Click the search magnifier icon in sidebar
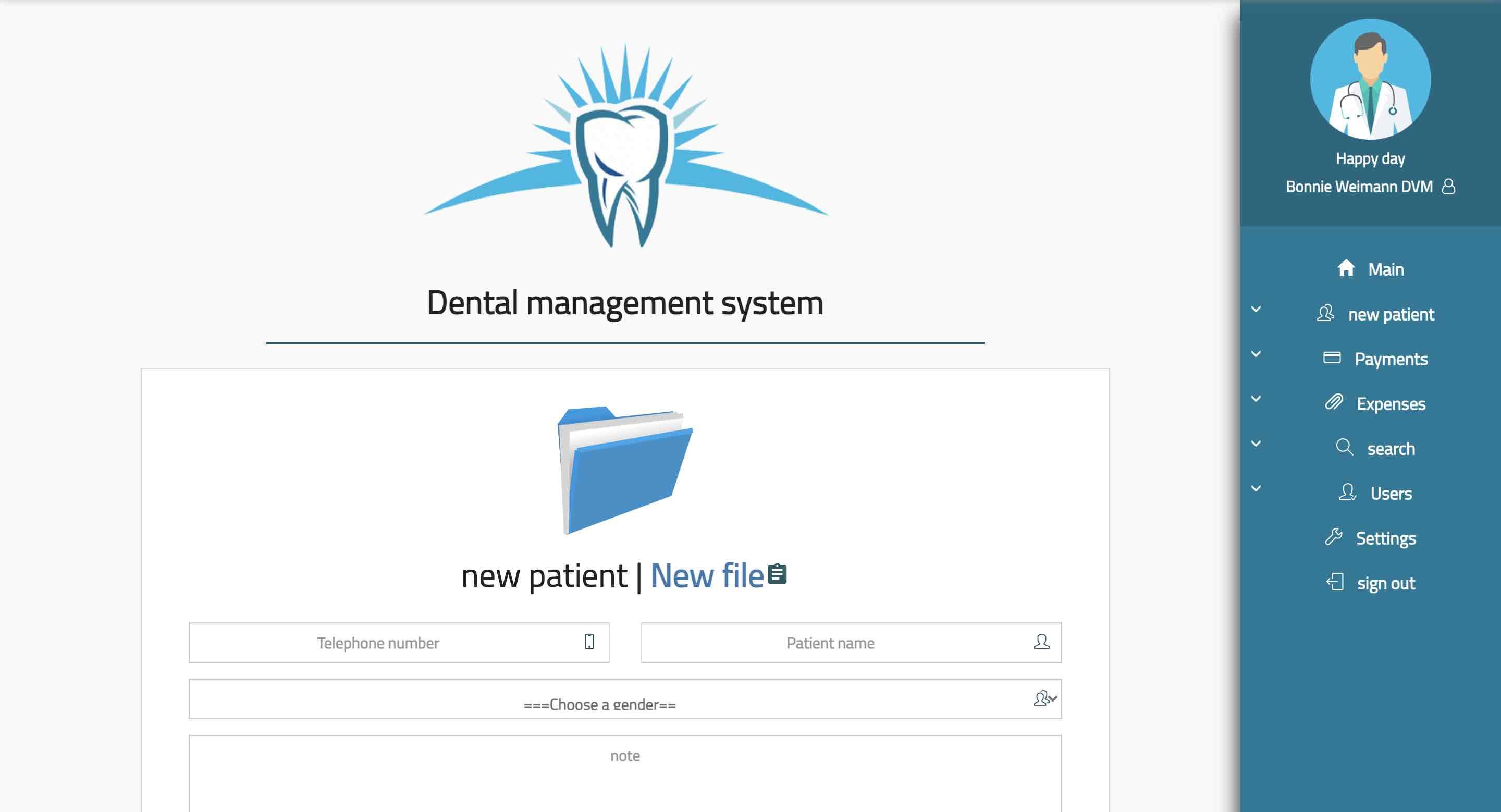Viewport: 1501px width, 812px height. (x=1344, y=447)
